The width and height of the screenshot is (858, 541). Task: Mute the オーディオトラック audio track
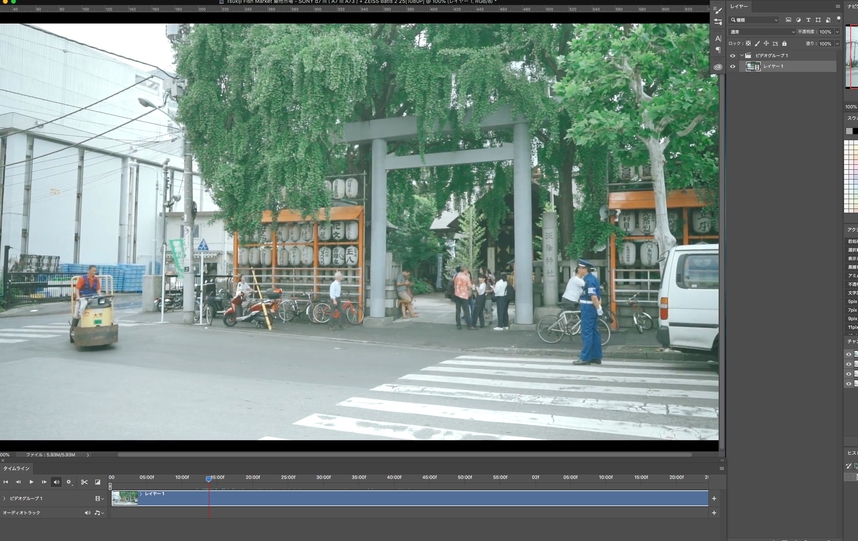(x=87, y=513)
